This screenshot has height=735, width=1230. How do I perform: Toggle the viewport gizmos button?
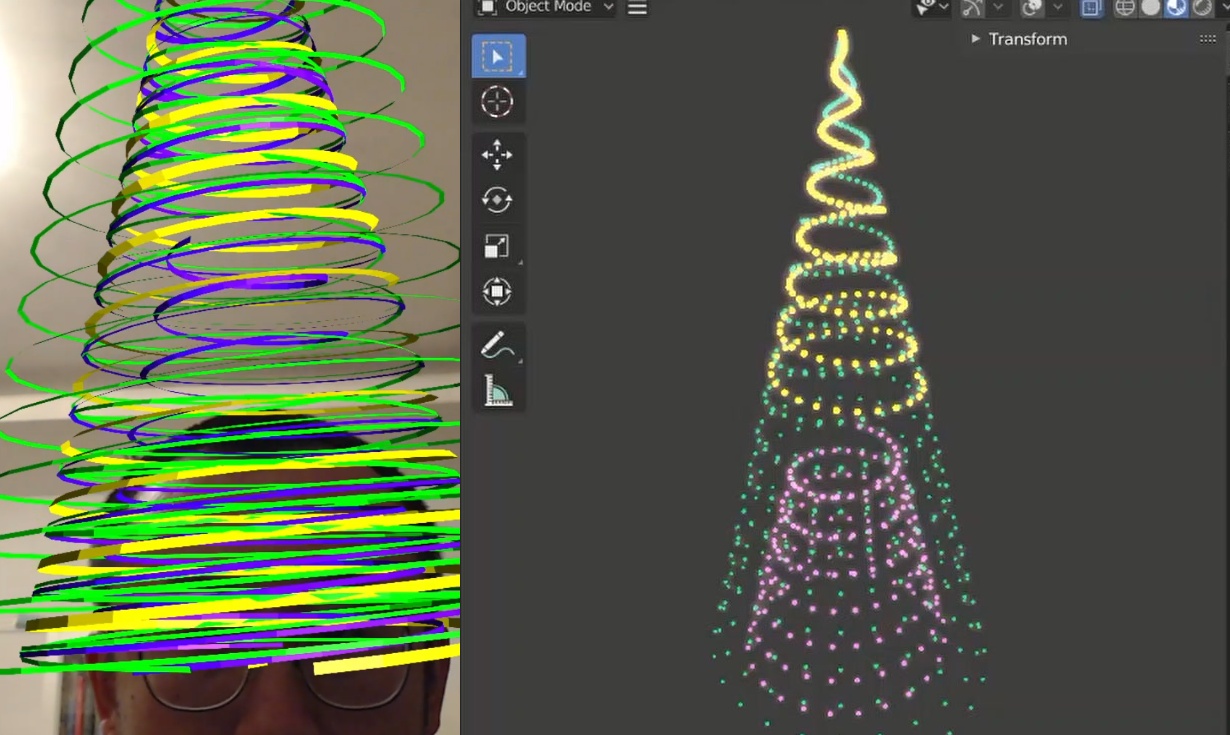coord(972,7)
